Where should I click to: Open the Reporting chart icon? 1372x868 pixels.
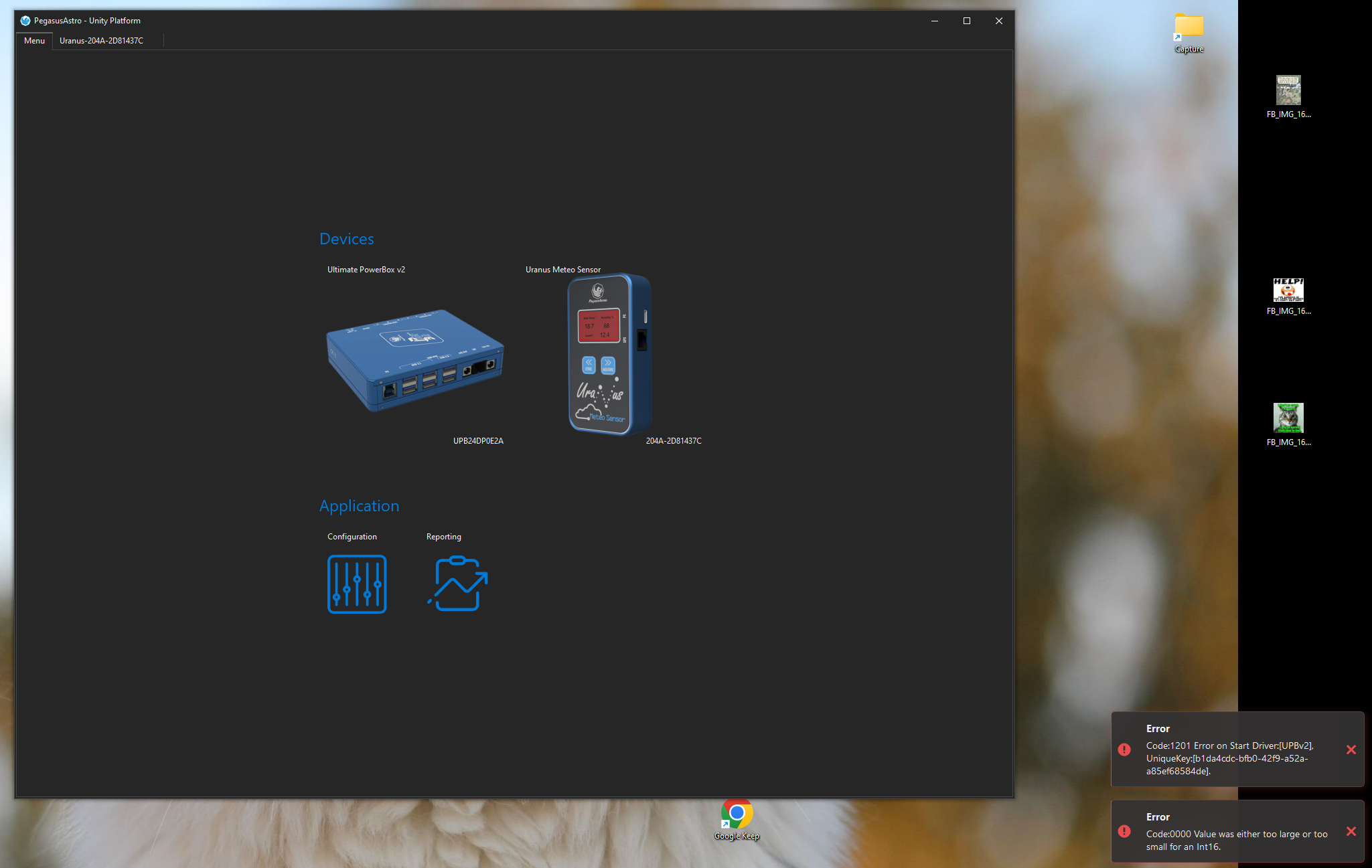(458, 584)
